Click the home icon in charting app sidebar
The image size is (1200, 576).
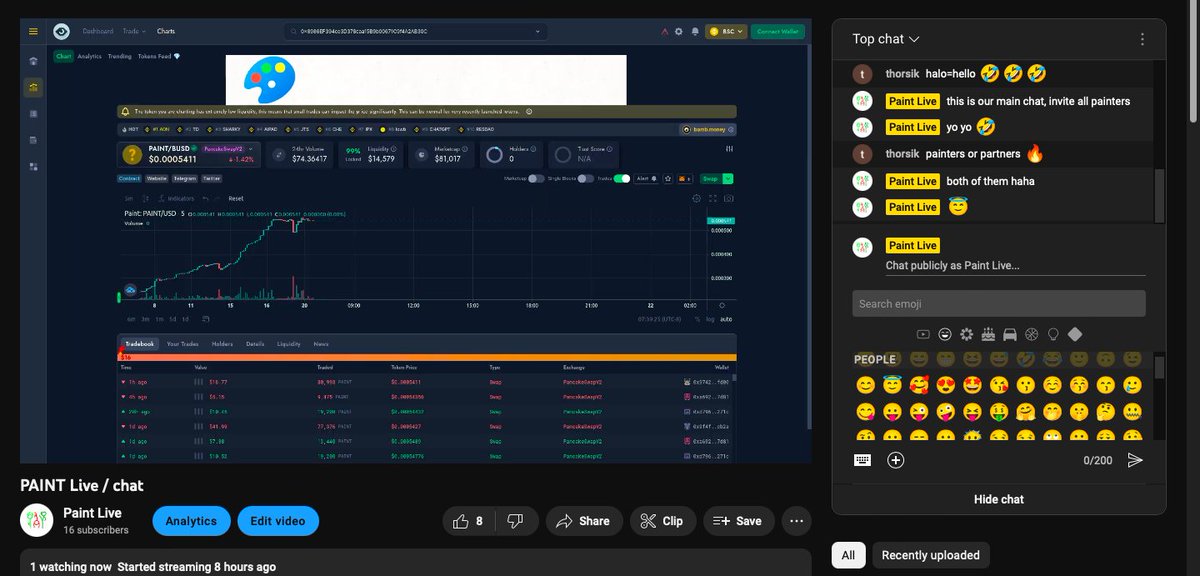33,61
